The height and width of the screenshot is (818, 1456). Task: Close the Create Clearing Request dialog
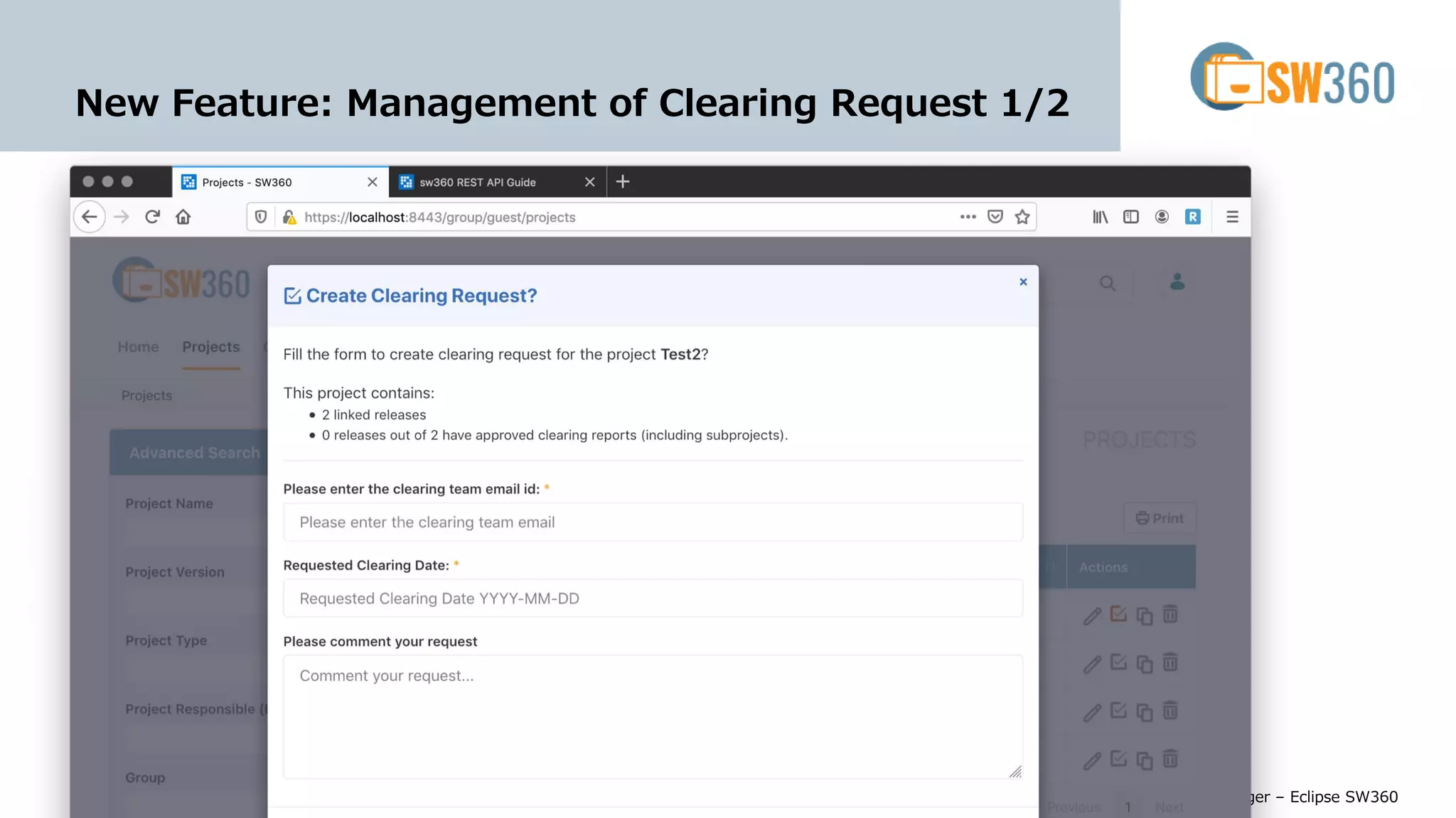coord(1023,282)
